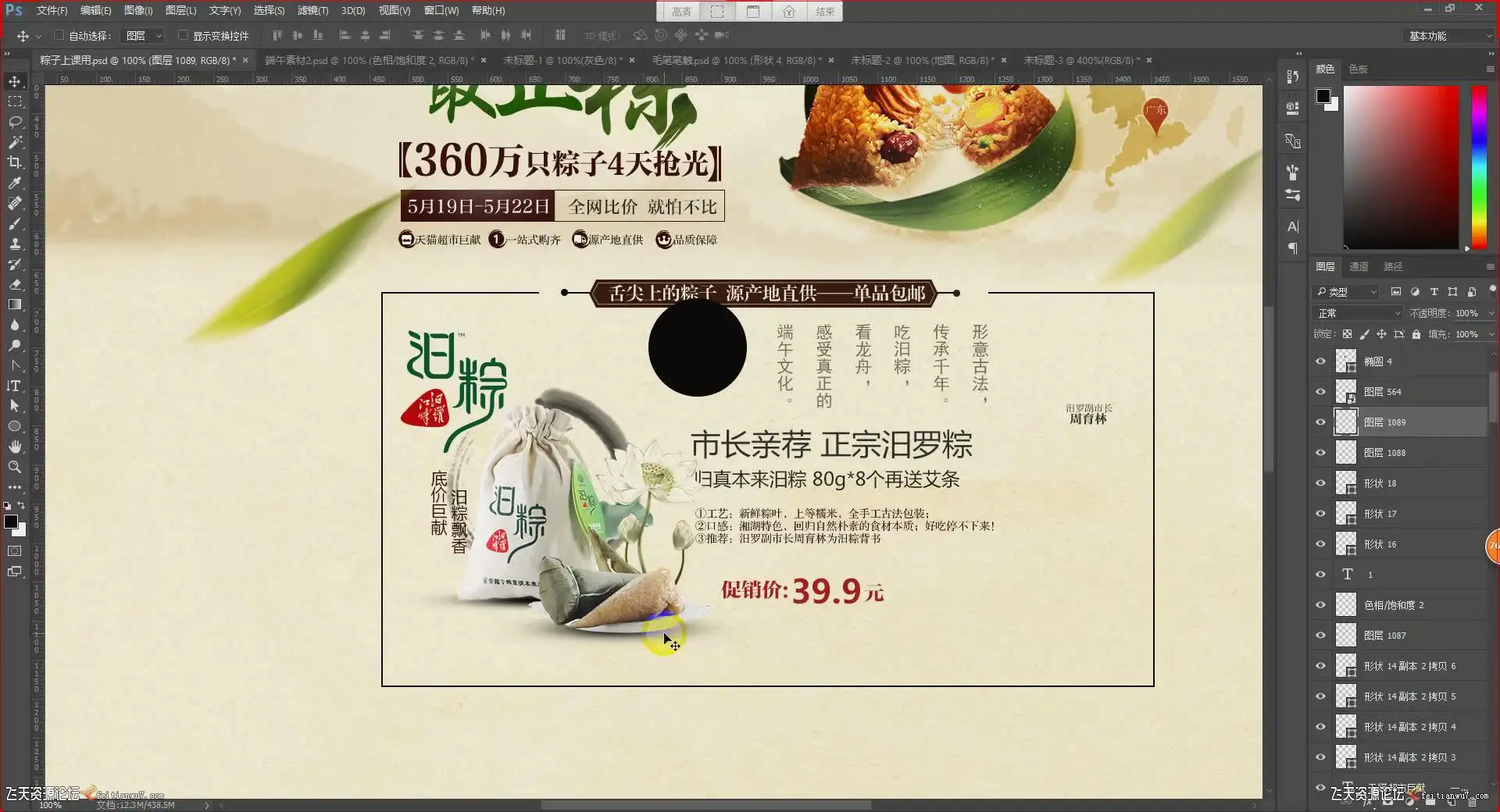Switch to the 色板 panel tab
The width and height of the screenshot is (1500, 812).
point(1358,69)
